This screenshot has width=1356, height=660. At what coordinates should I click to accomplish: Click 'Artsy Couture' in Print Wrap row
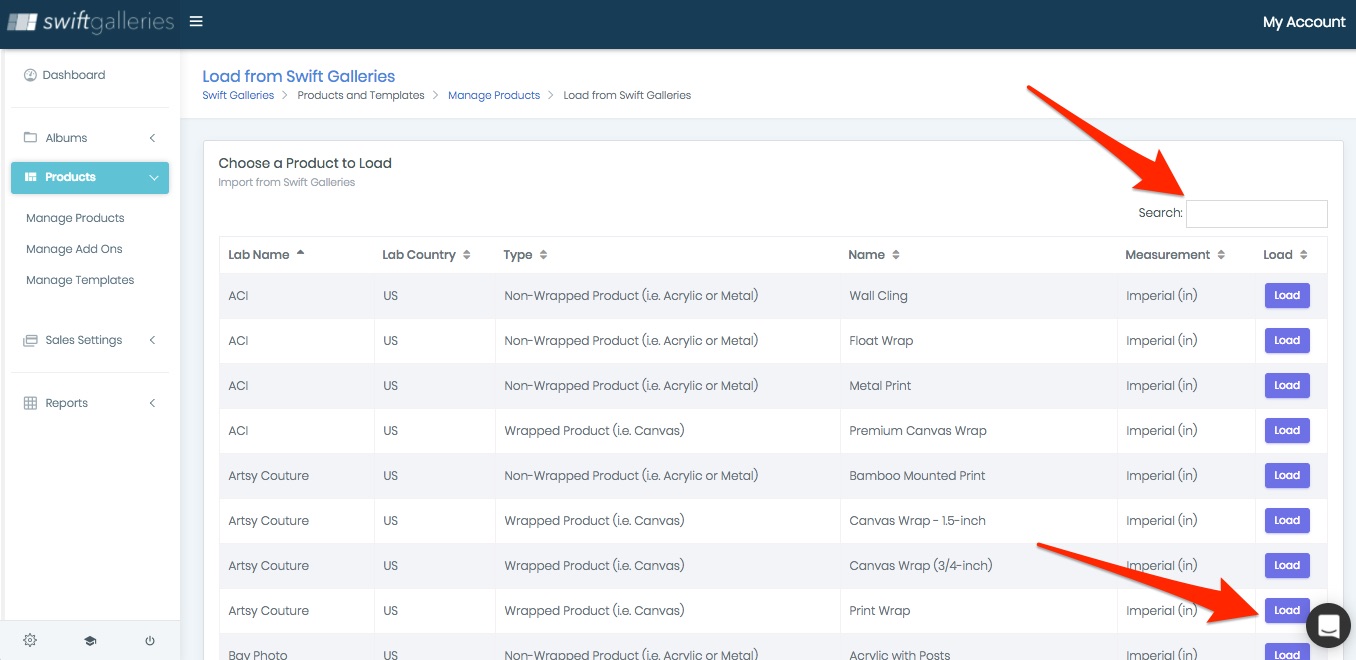coord(268,611)
